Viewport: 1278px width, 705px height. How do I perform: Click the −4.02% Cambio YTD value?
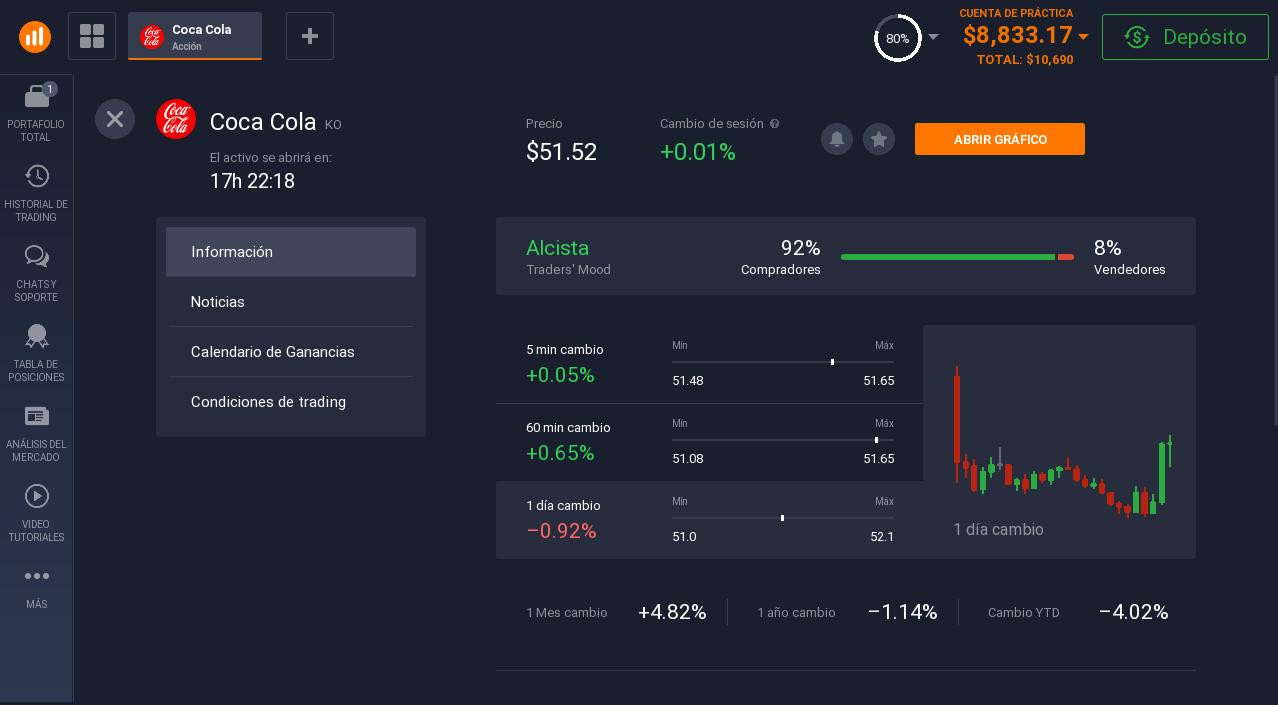coord(1134,612)
